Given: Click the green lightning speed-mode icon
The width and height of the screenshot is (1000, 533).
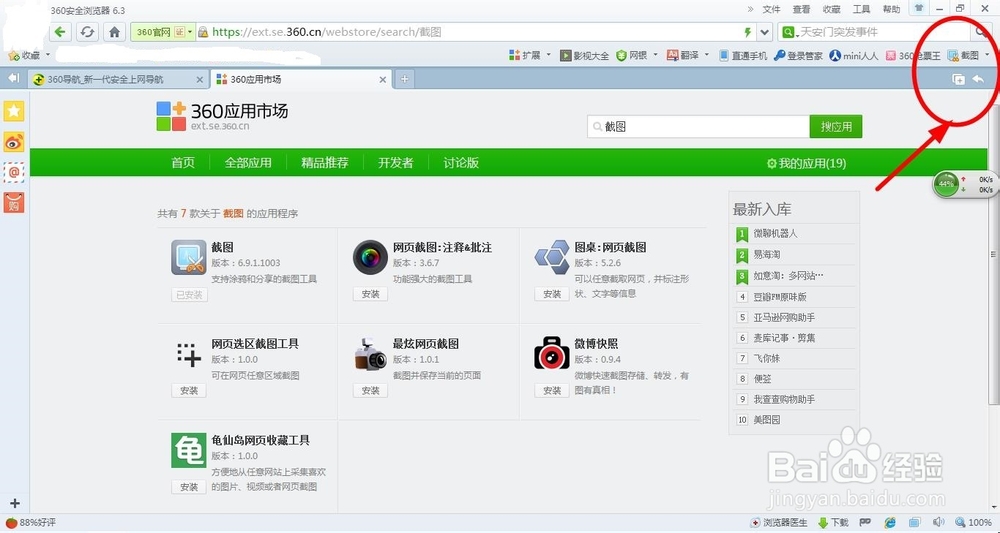Looking at the screenshot, I should click(x=748, y=32).
